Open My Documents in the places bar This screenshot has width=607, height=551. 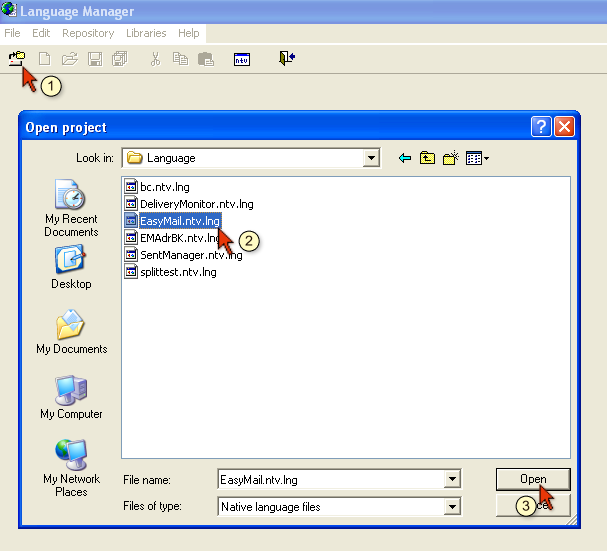point(72,332)
